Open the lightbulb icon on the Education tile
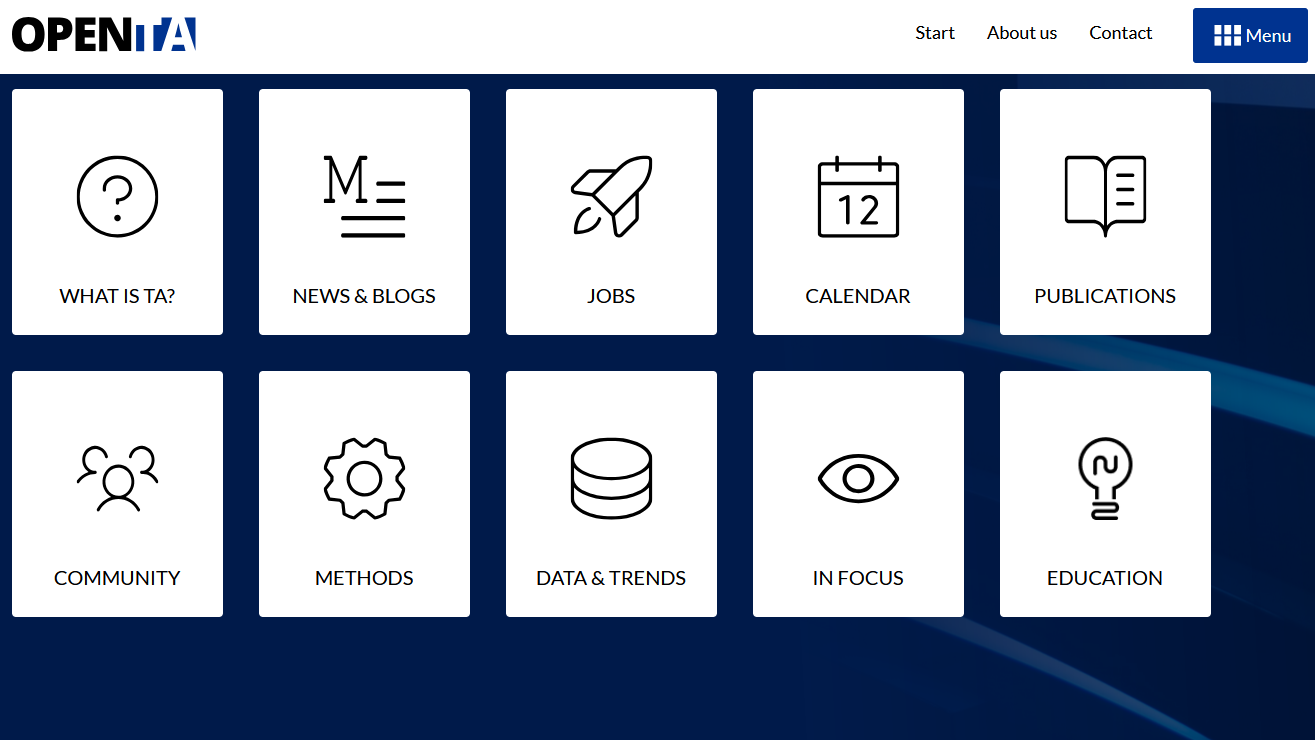This screenshot has width=1315, height=740. [1105, 478]
